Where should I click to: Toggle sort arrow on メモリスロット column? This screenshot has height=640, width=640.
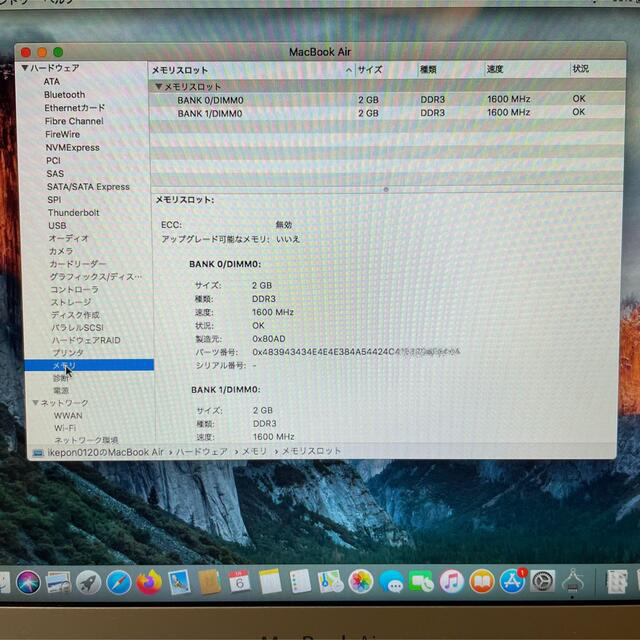[x=349, y=70]
